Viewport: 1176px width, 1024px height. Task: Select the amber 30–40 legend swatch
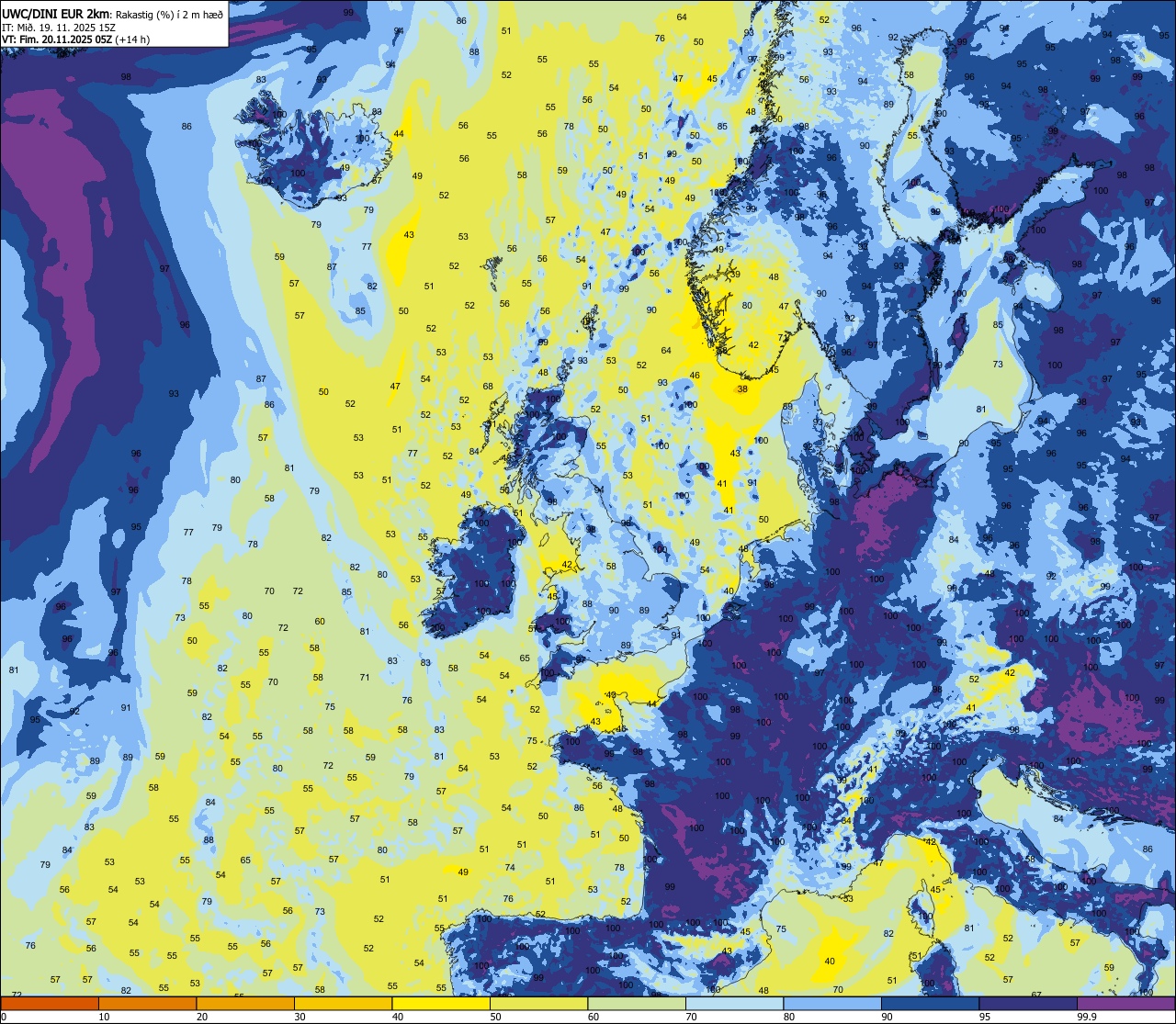(x=343, y=1003)
